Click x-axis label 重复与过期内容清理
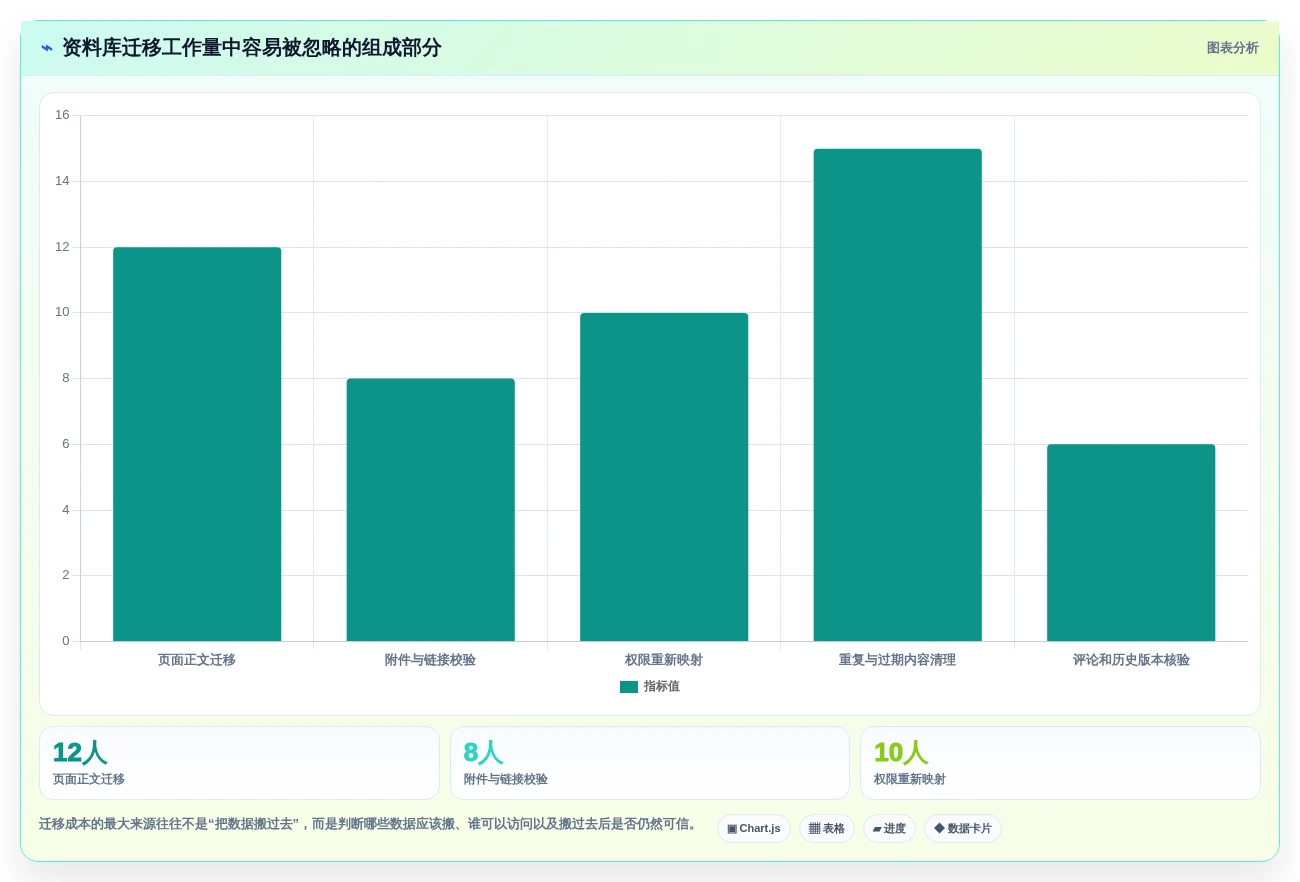This screenshot has width=1300, height=882. click(897, 660)
